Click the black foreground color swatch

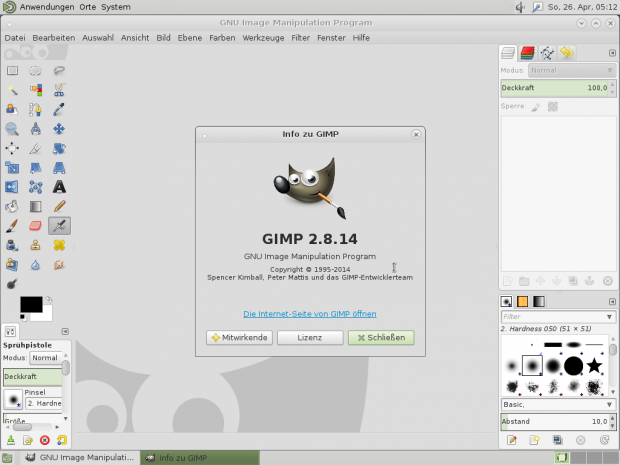coord(31,304)
